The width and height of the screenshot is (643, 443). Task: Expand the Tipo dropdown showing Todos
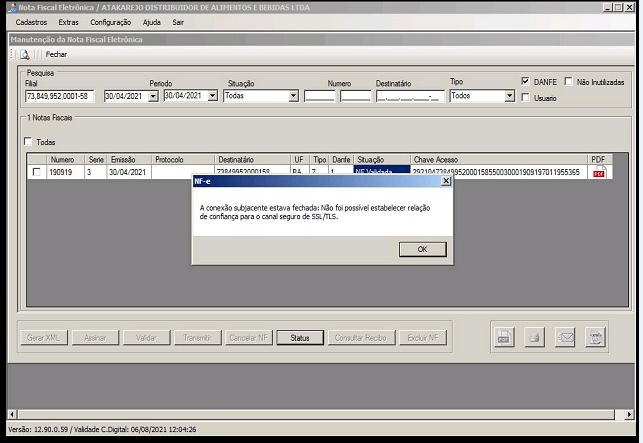pos(509,96)
